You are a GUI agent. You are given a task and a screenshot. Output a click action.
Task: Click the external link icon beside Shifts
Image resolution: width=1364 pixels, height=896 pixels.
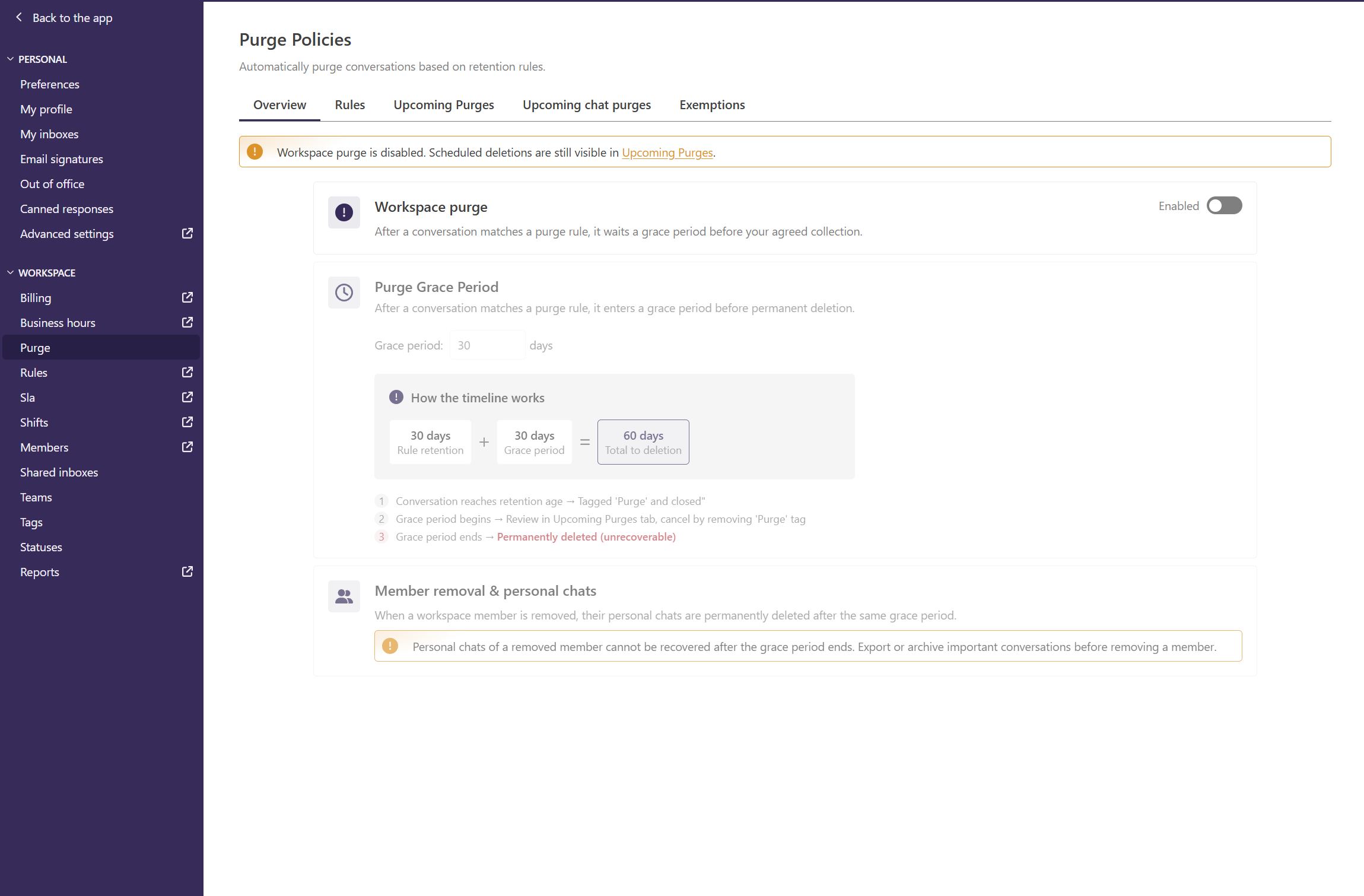187,422
